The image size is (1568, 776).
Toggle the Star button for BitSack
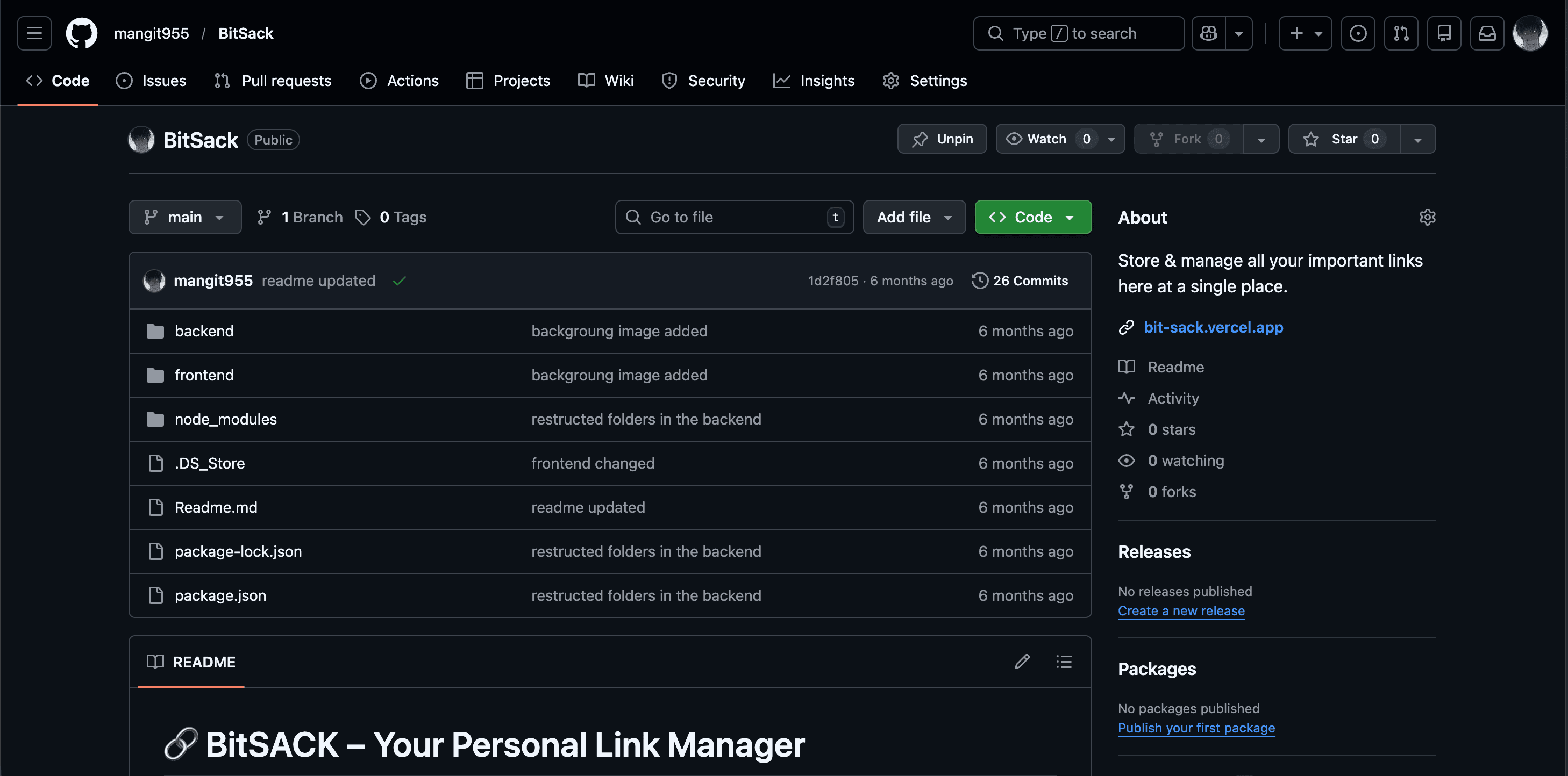(x=1344, y=139)
